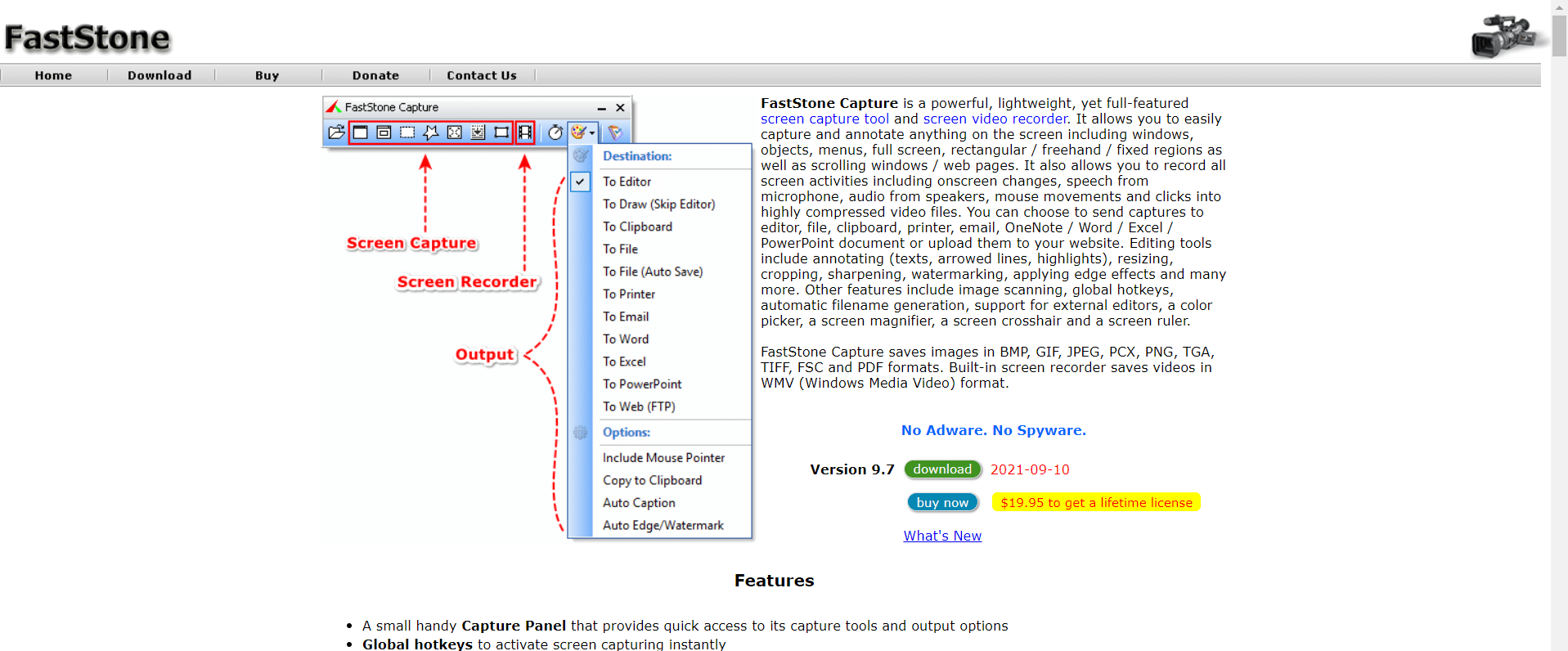Follow the 'screen capture tool' link
Image resolution: width=1568 pixels, height=651 pixels.
(x=824, y=119)
